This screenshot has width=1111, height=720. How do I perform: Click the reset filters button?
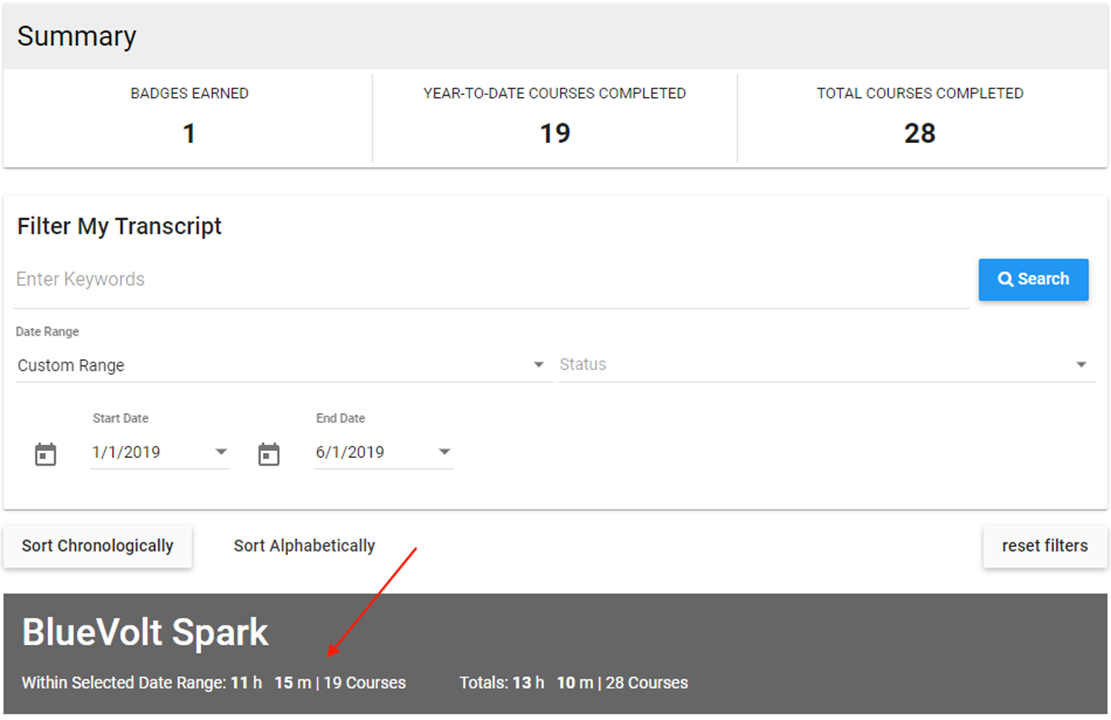point(1045,546)
